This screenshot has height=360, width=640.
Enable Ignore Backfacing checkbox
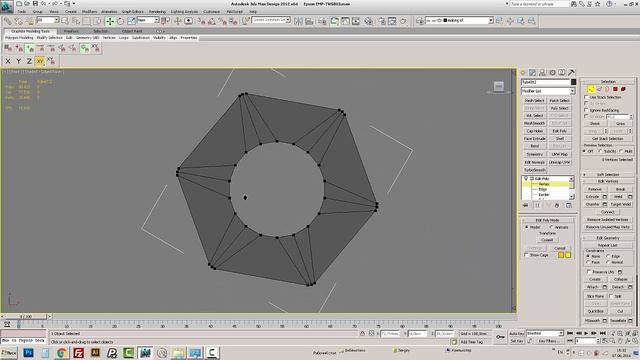pos(587,110)
